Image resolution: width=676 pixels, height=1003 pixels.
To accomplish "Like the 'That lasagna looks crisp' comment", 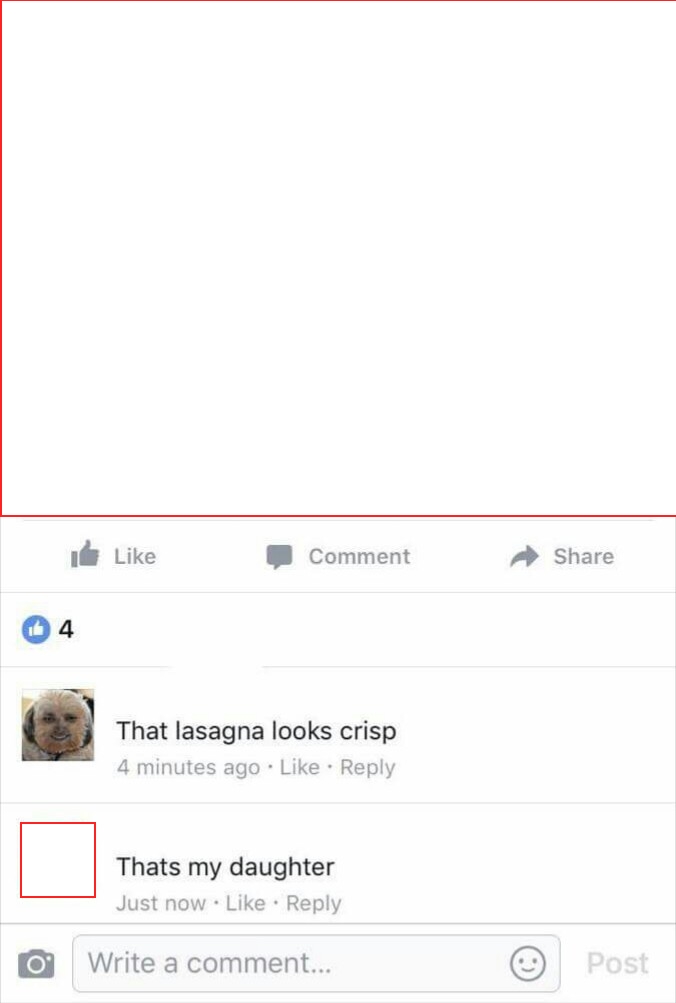I will point(299,766).
